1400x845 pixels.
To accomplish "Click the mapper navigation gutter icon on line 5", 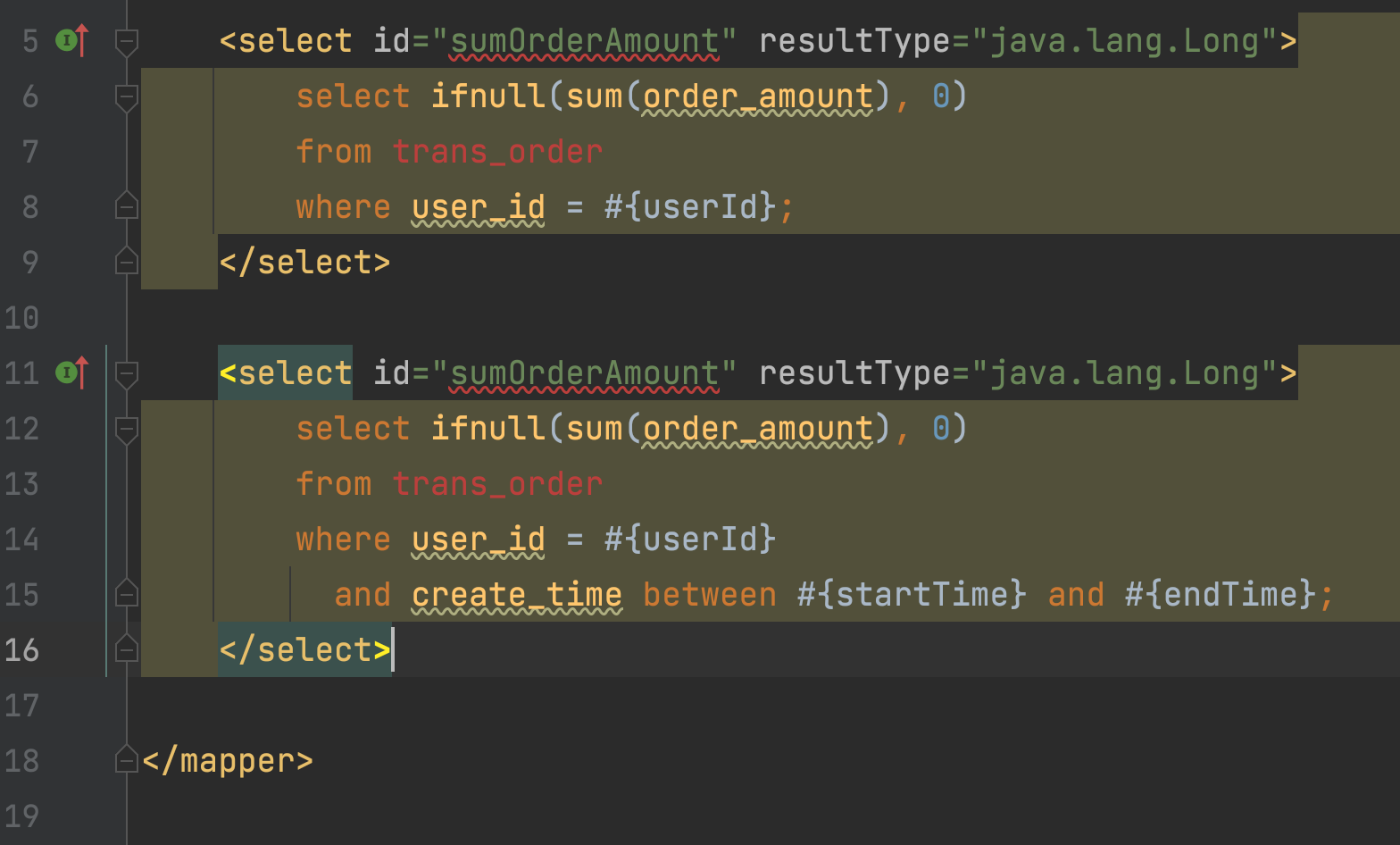I will 72,40.
